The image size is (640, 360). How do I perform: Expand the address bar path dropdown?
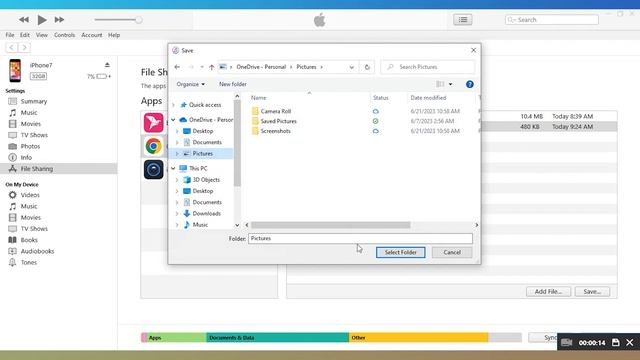coord(351,67)
